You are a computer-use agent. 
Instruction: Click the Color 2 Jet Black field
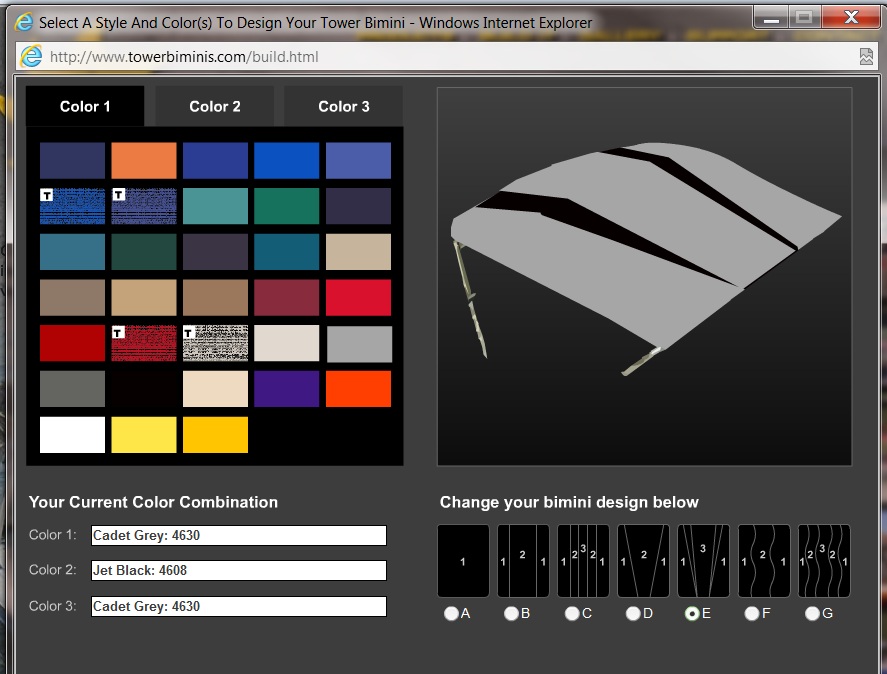pyautogui.click(x=238, y=571)
